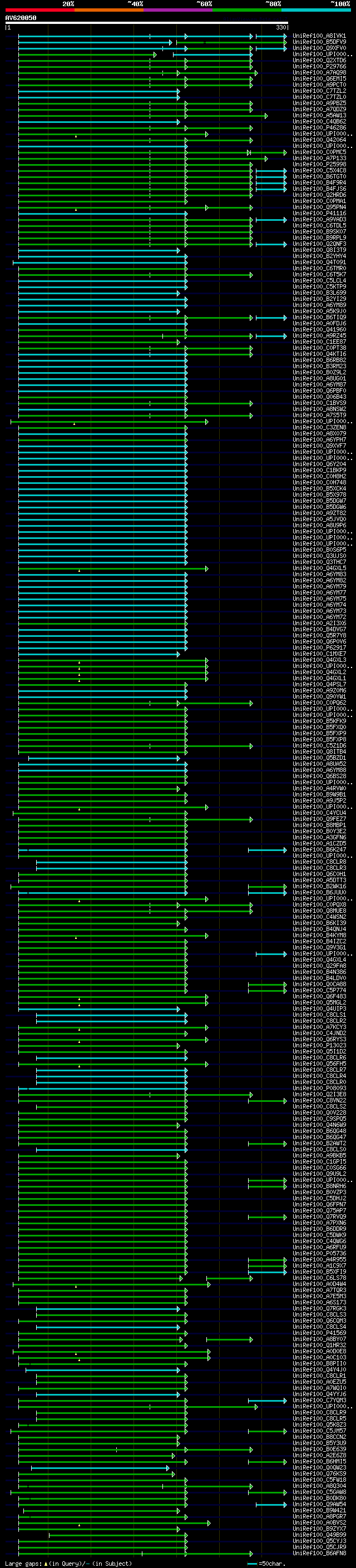Select label UniRef100_B6HMI5
Screen dimensions: 356x1568
pyautogui.click(x=319, y=1461)
